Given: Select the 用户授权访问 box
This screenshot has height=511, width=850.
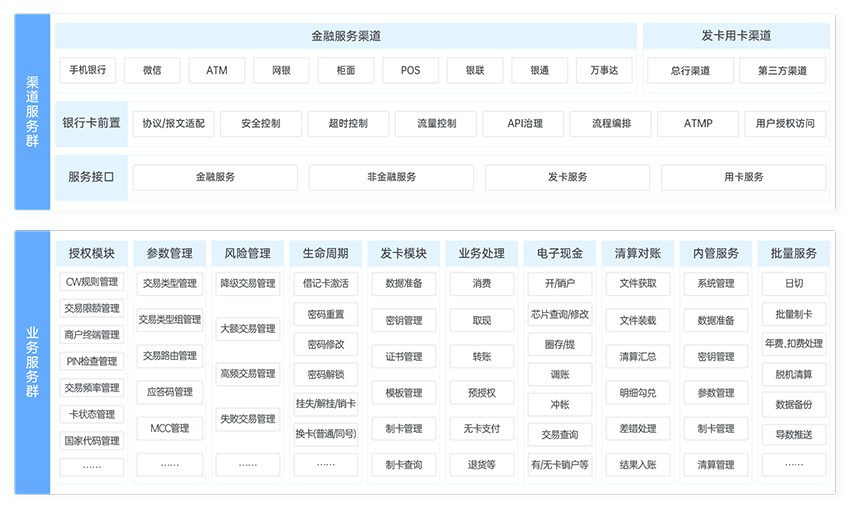Looking at the screenshot, I should [x=785, y=124].
